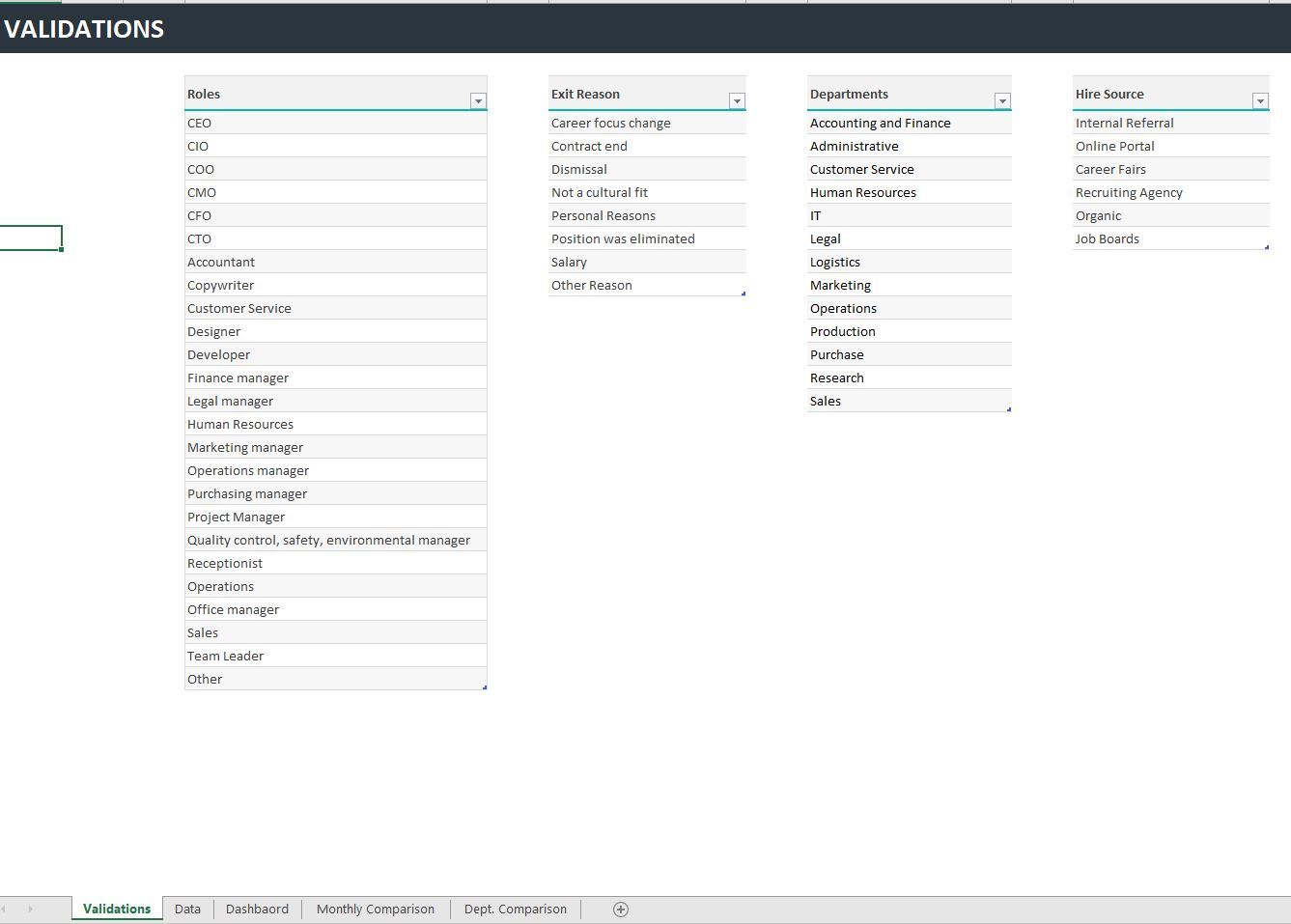This screenshot has height=924, width=1291.
Task: Open the Dashbaord sheet tab
Action: click(257, 910)
